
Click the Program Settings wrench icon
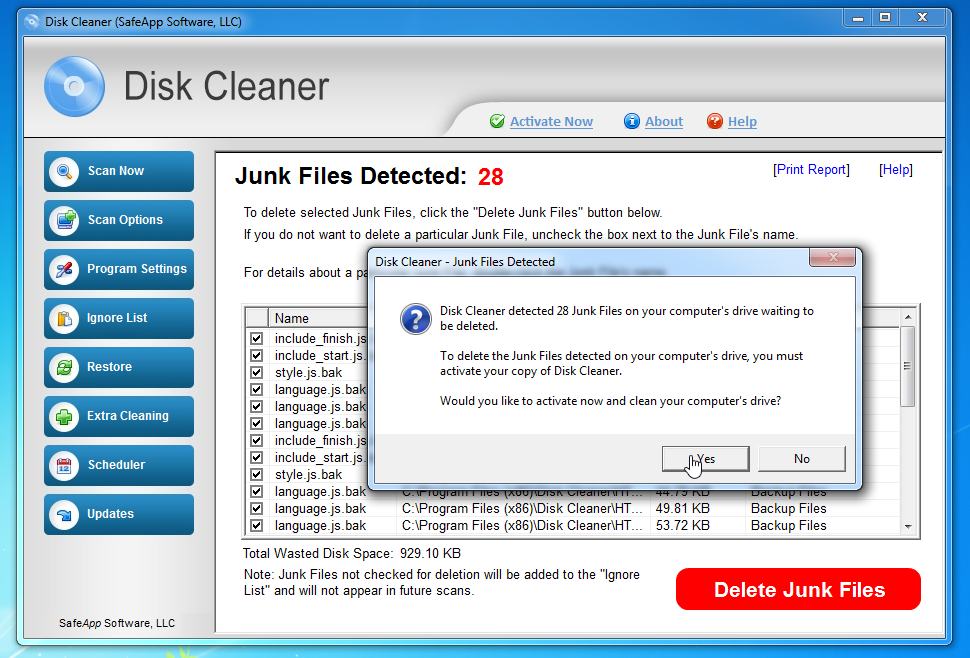62,269
